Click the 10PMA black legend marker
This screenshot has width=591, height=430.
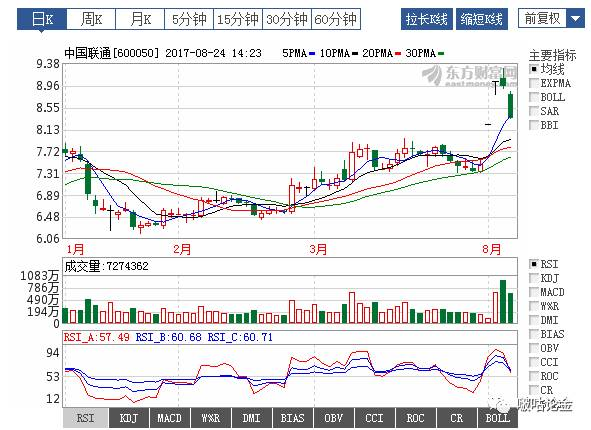(355, 54)
